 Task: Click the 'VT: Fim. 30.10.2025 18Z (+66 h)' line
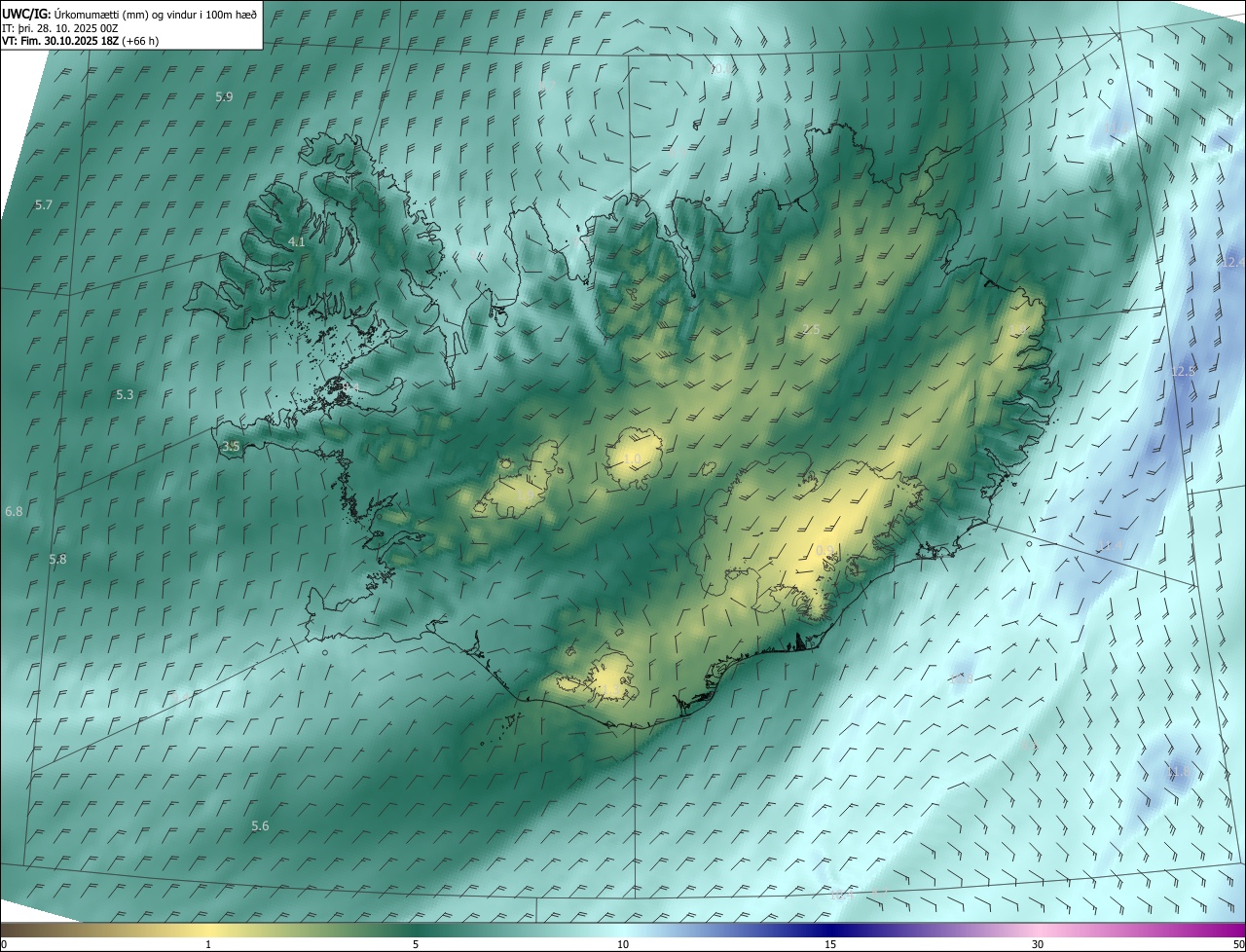click(80, 41)
